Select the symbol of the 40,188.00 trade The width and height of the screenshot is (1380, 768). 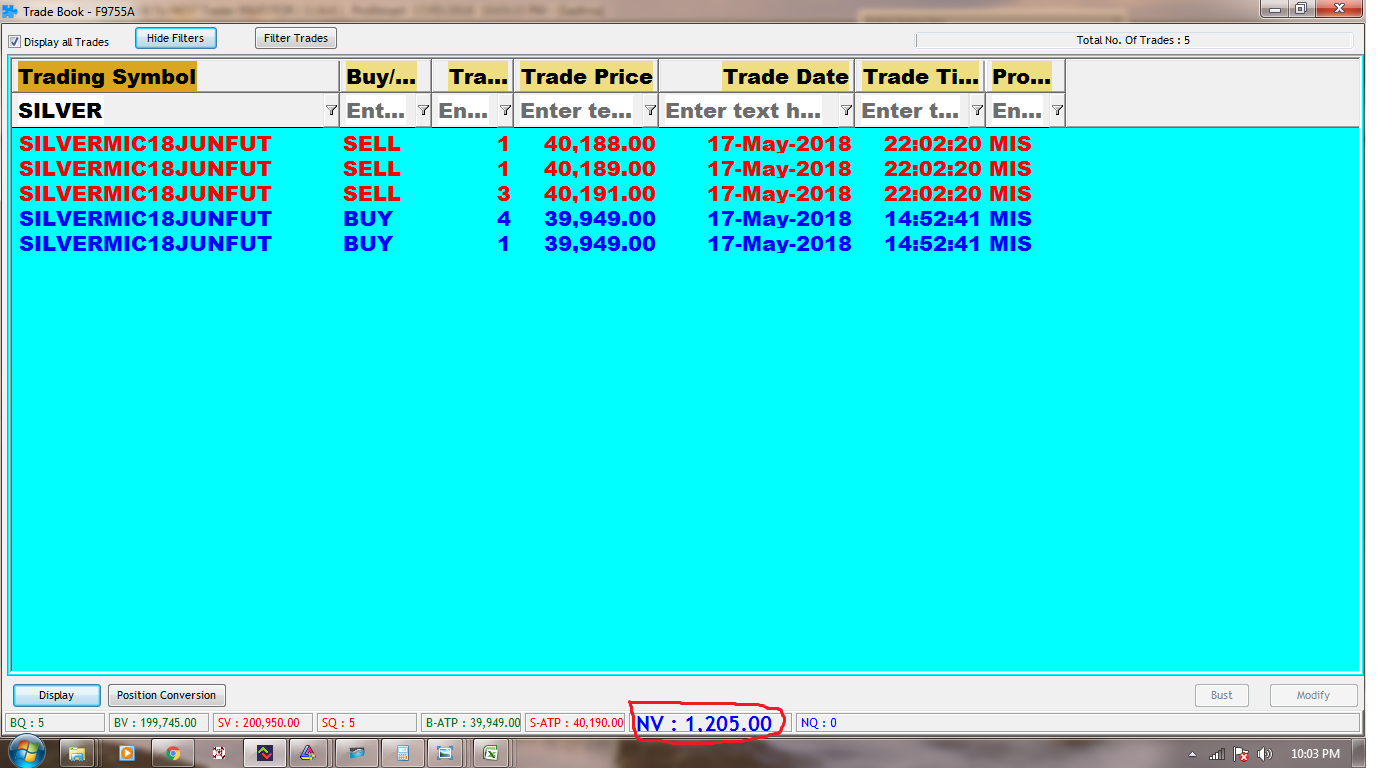145,144
